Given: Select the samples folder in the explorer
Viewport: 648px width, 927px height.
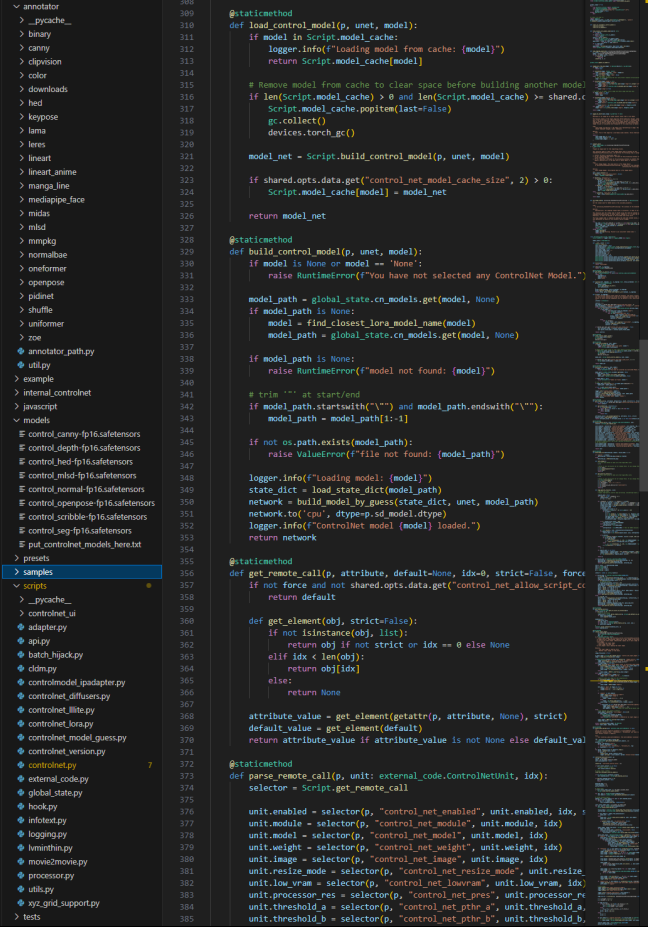Looking at the screenshot, I should (38, 571).
